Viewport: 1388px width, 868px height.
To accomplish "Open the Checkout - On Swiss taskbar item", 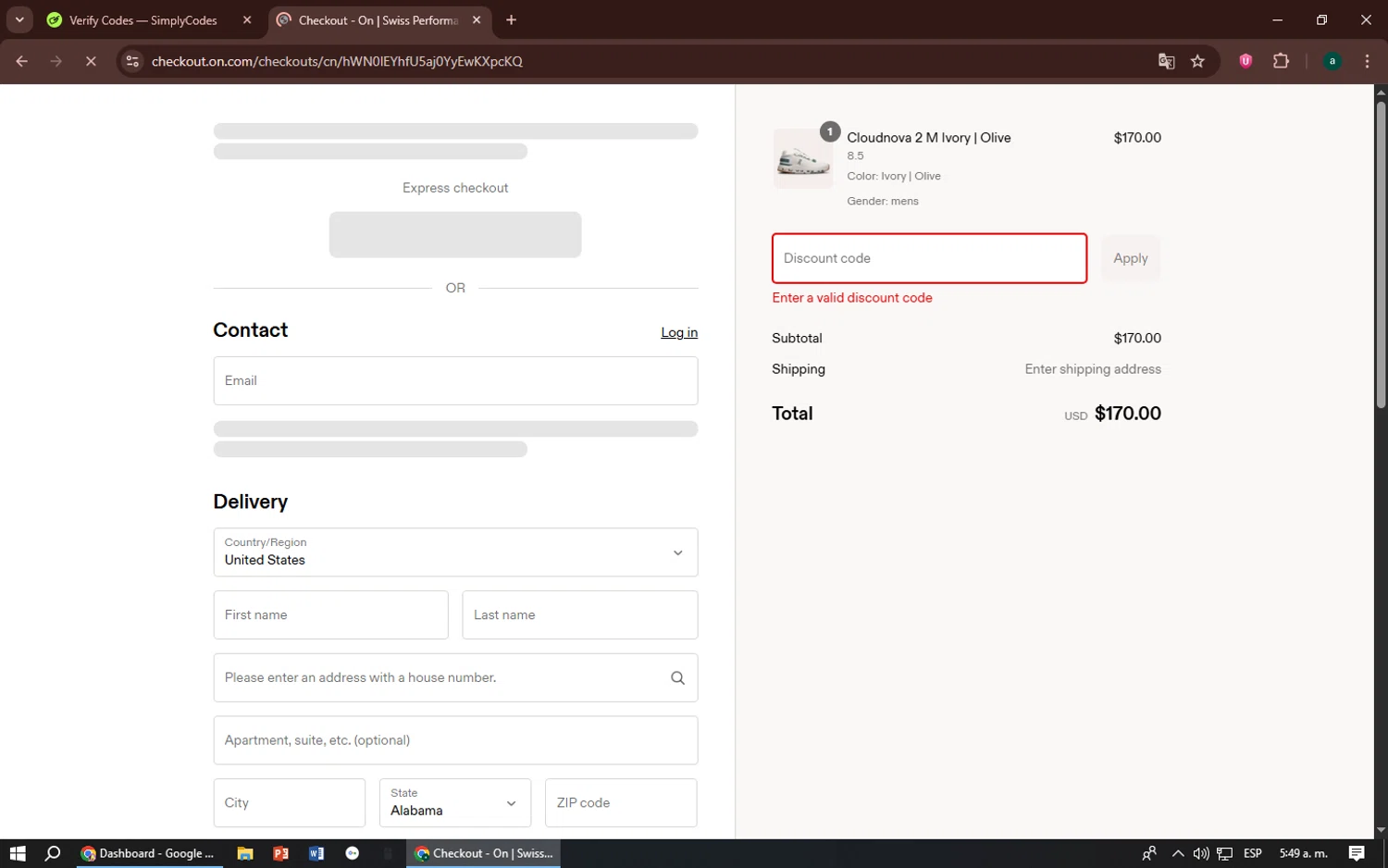I will (x=483, y=853).
